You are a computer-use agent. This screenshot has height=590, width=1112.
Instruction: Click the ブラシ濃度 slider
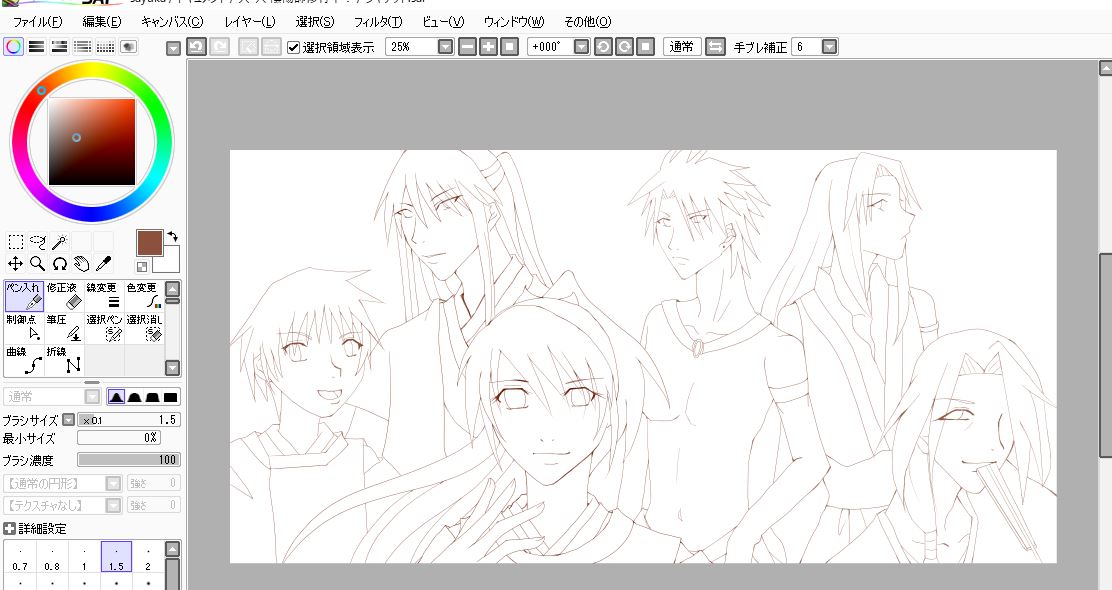click(x=129, y=460)
